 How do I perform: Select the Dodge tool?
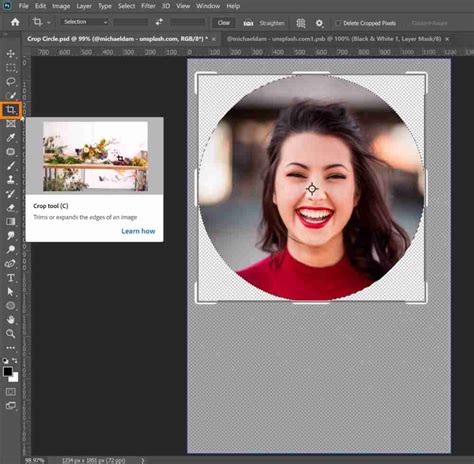[11, 250]
